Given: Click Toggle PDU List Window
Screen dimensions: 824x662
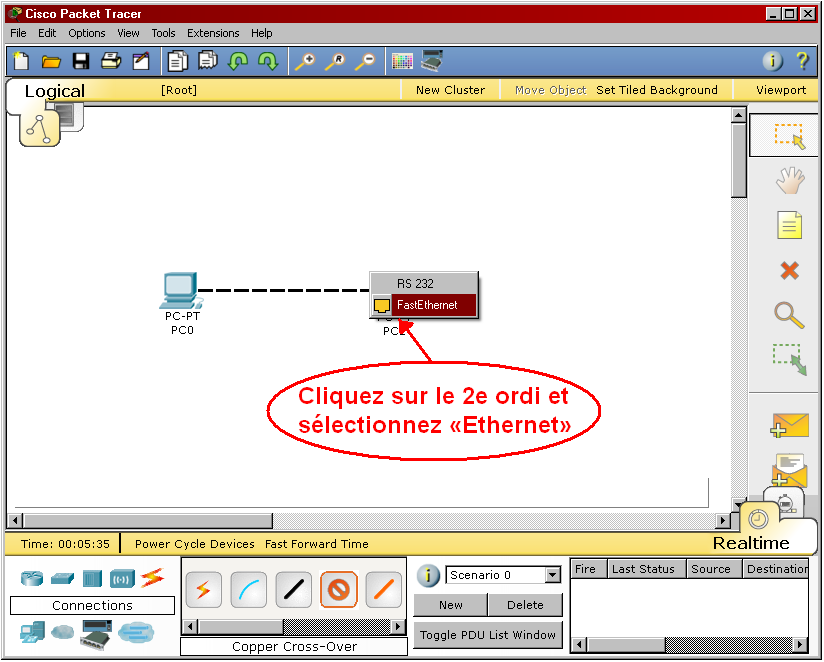Looking at the screenshot, I should (488, 635).
